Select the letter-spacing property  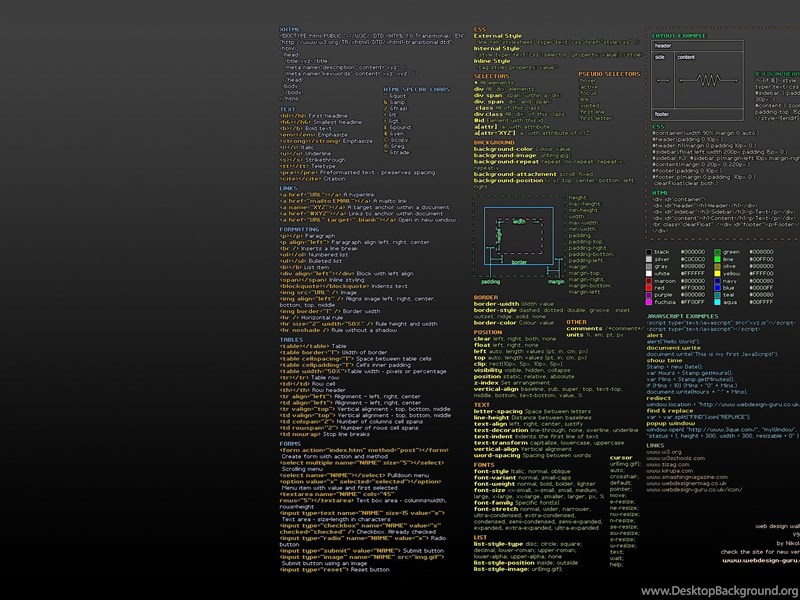pos(498,411)
